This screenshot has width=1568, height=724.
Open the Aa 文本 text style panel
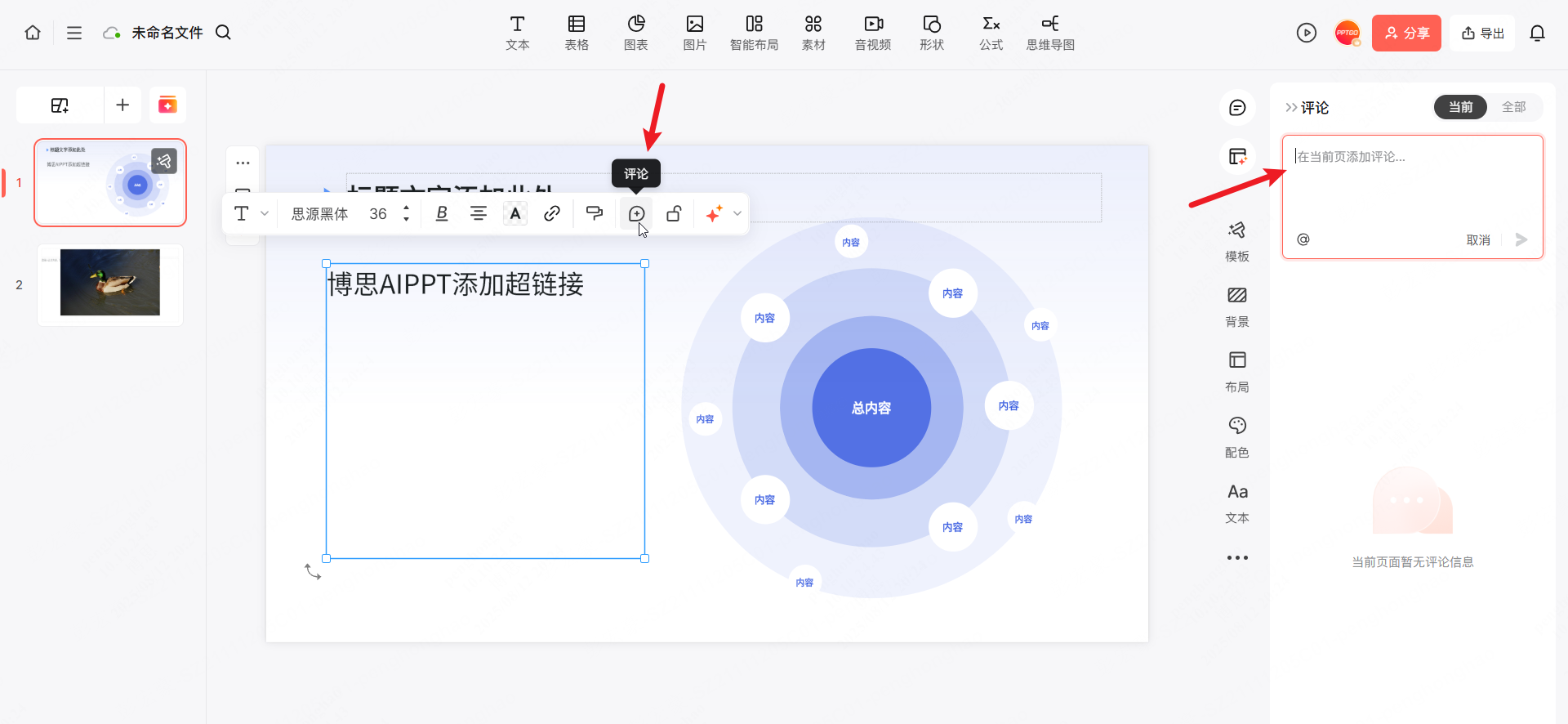1237,503
